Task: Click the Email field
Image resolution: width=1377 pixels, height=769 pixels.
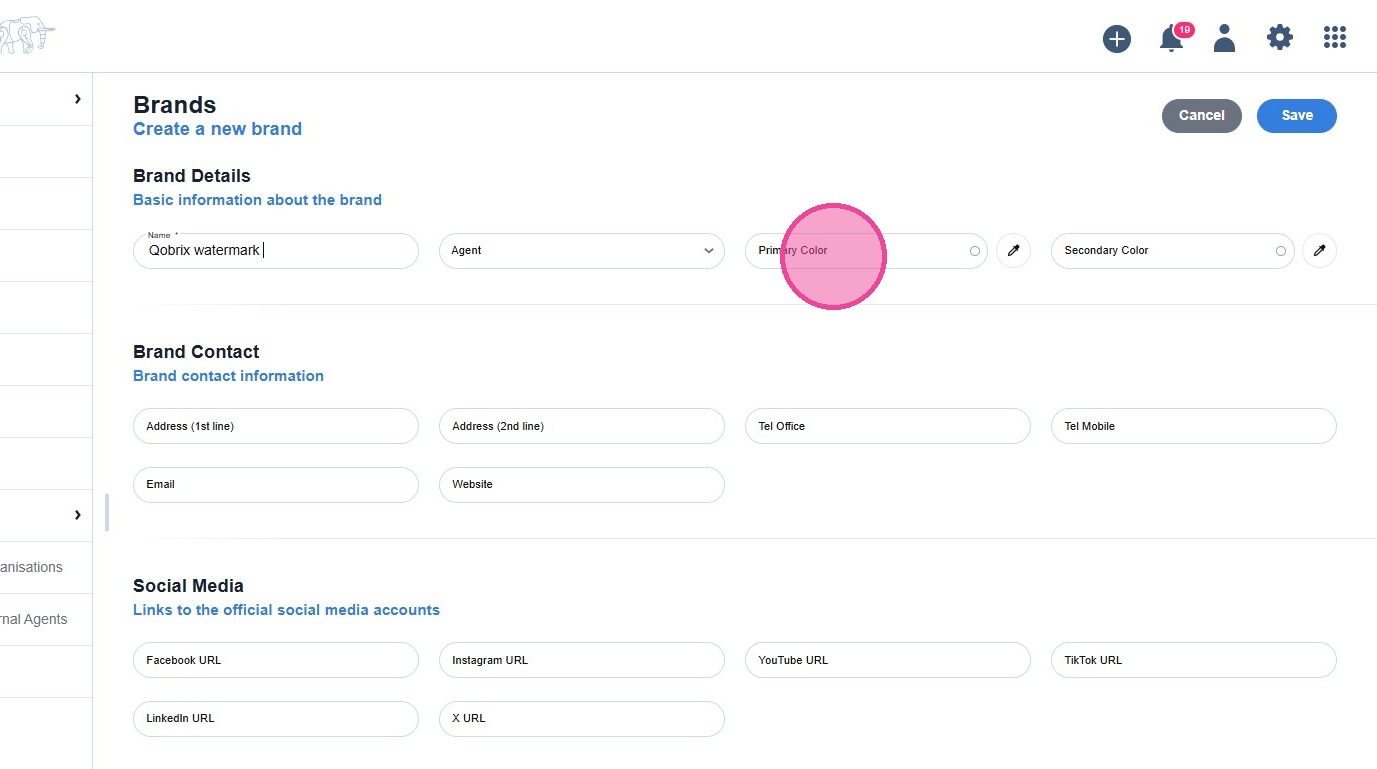Action: click(276, 485)
